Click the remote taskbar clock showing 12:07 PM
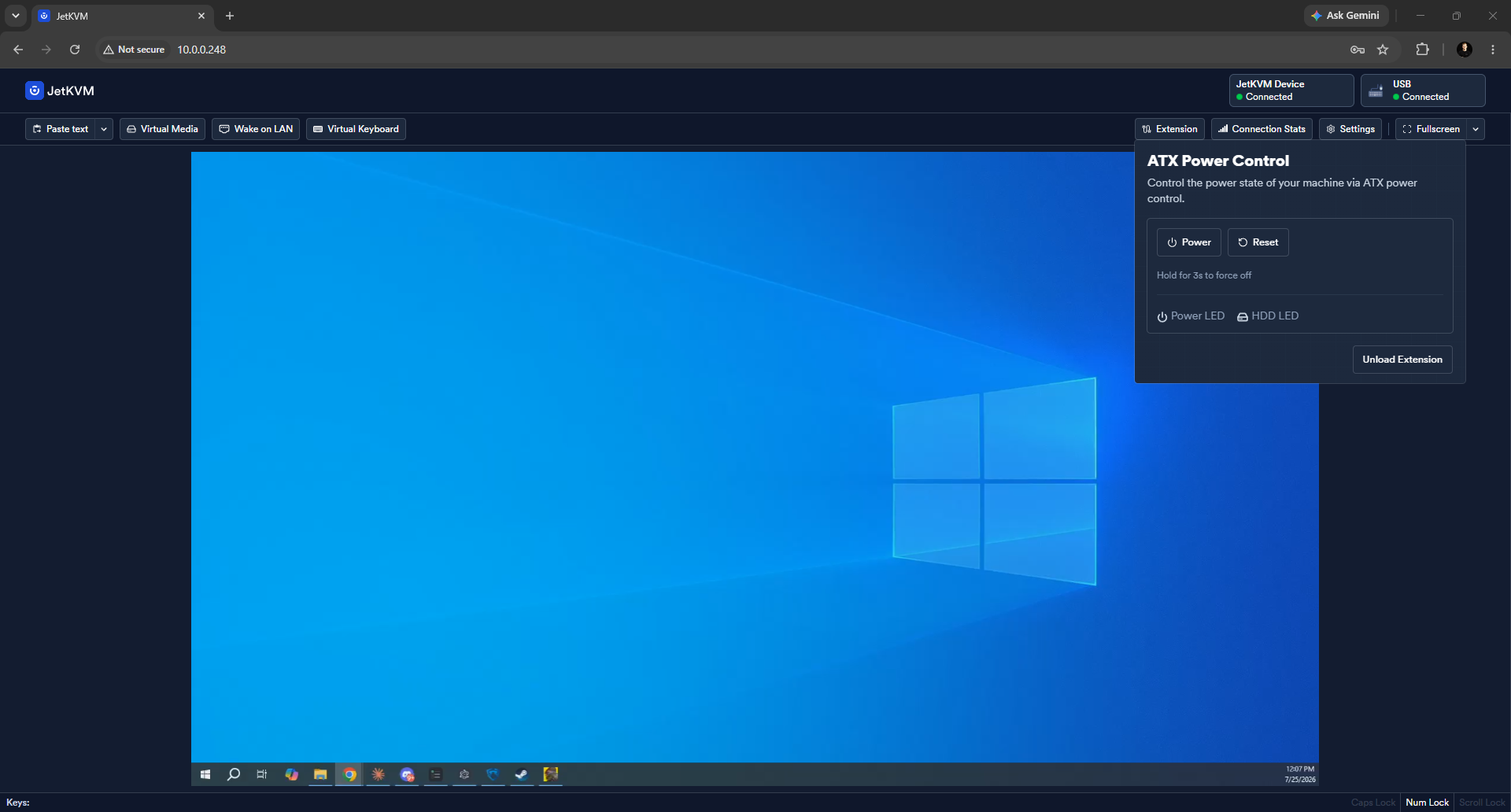 pyautogui.click(x=1300, y=774)
